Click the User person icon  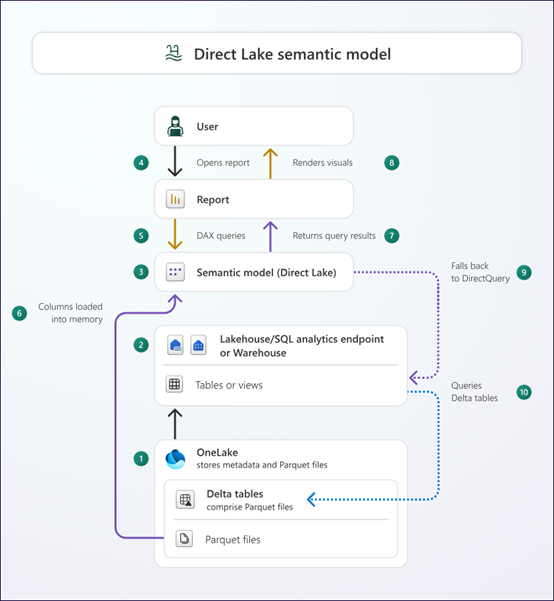(x=175, y=126)
